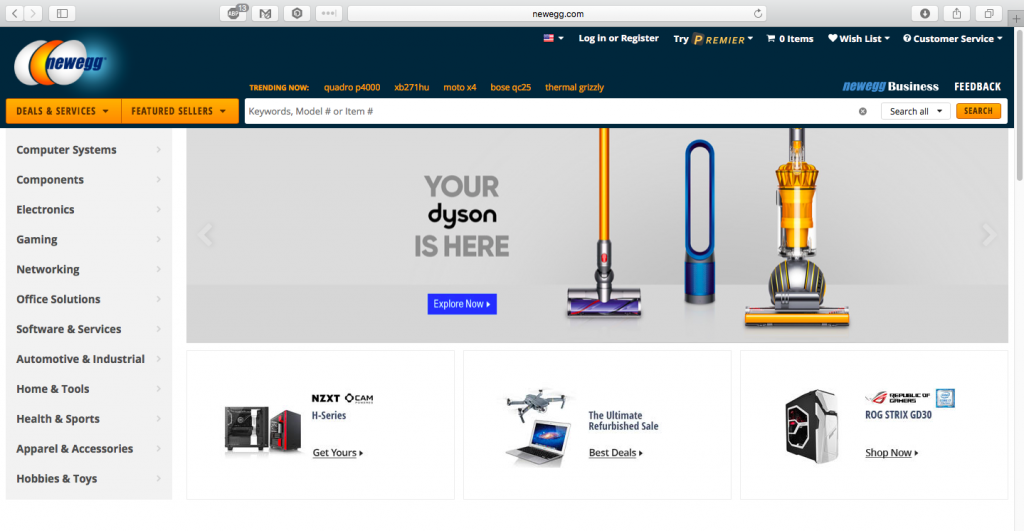Open Office Solutions category
This screenshot has width=1024, height=531.
[x=89, y=299]
